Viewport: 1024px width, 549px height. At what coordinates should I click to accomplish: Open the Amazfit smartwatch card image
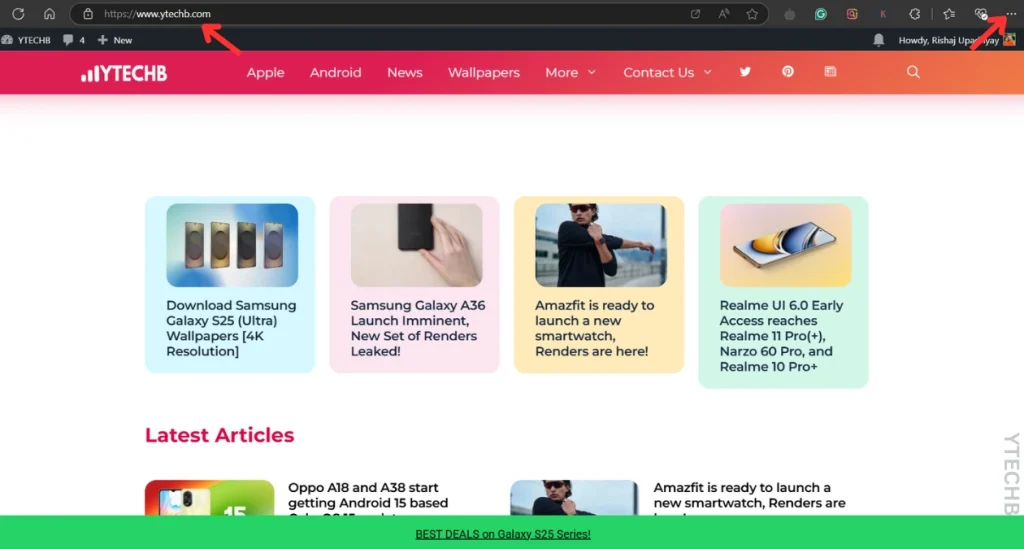(x=601, y=245)
